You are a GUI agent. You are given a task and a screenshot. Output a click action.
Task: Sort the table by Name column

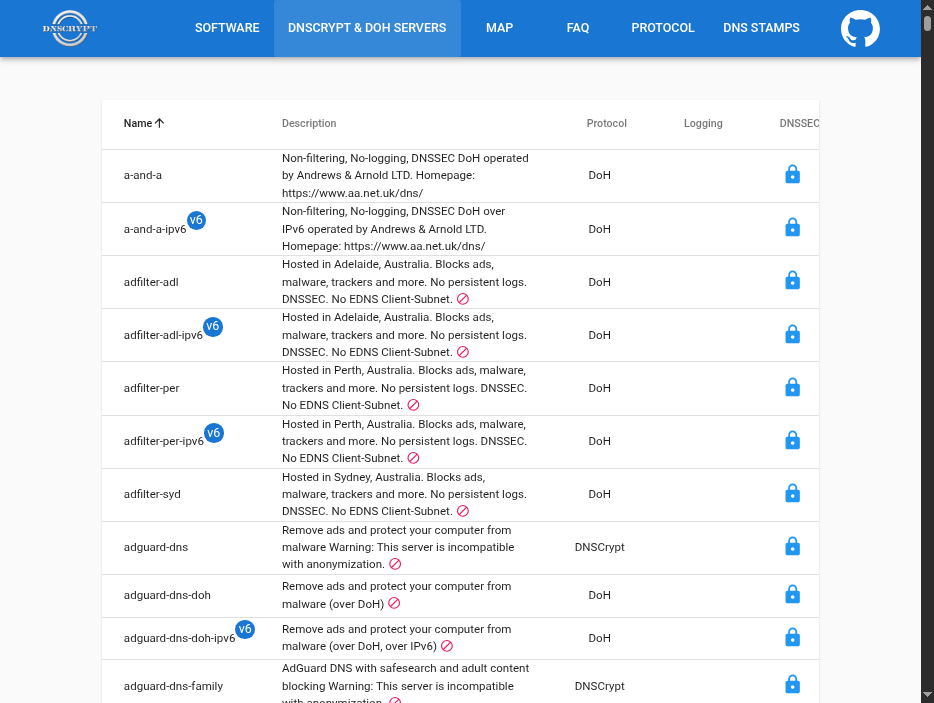point(144,123)
